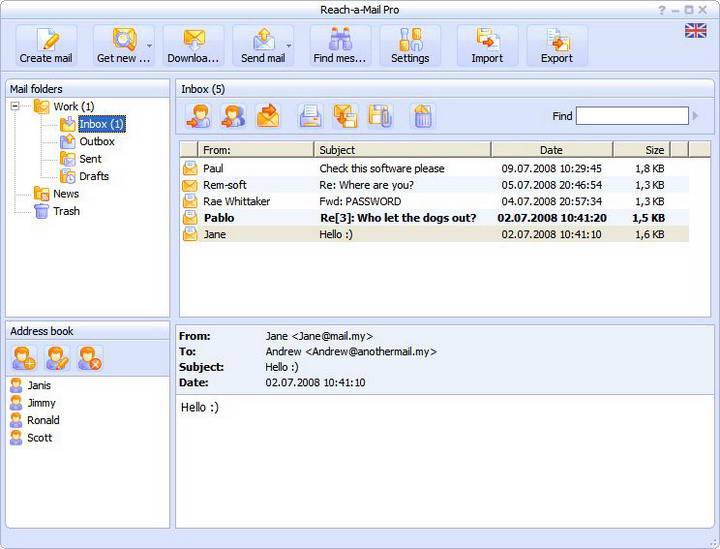
Task: Sort messages by the Size column header
Action: click(642, 150)
